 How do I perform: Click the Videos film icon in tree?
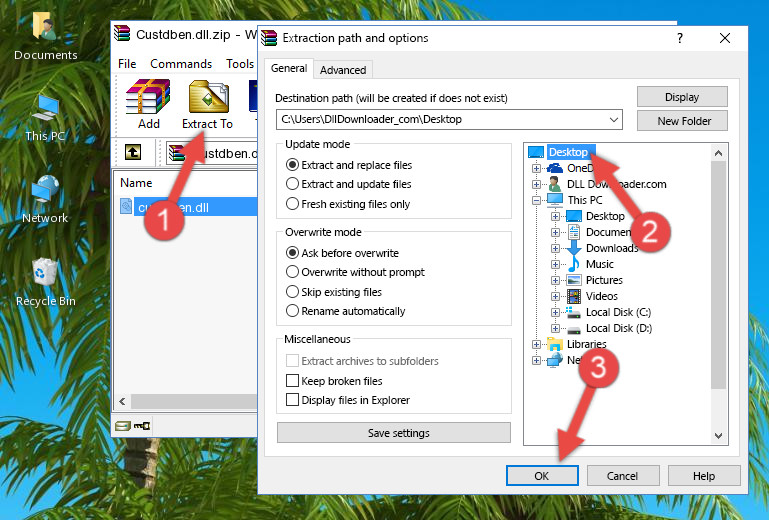click(x=573, y=296)
